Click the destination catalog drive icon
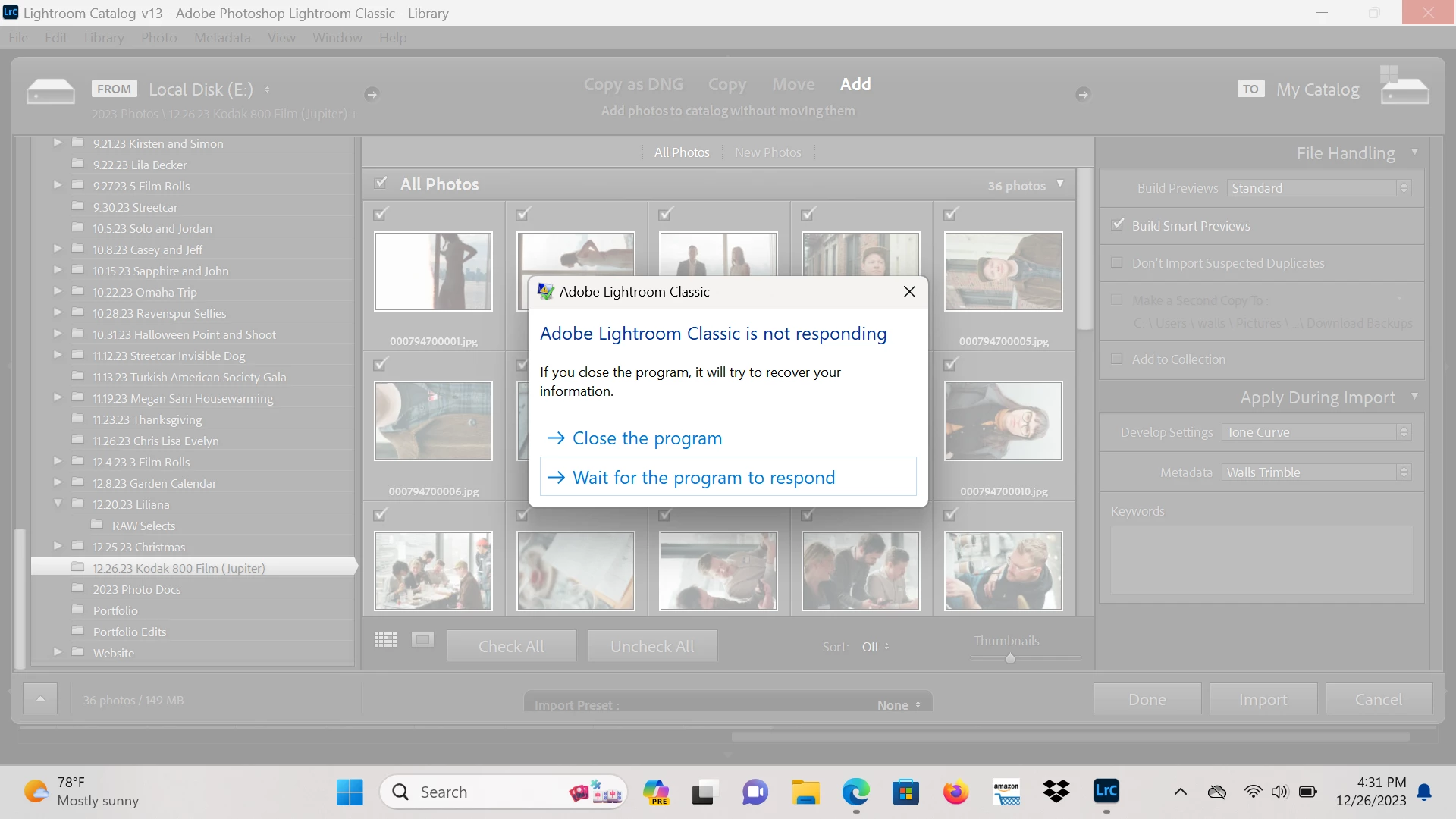The width and height of the screenshot is (1456, 819). [1404, 92]
